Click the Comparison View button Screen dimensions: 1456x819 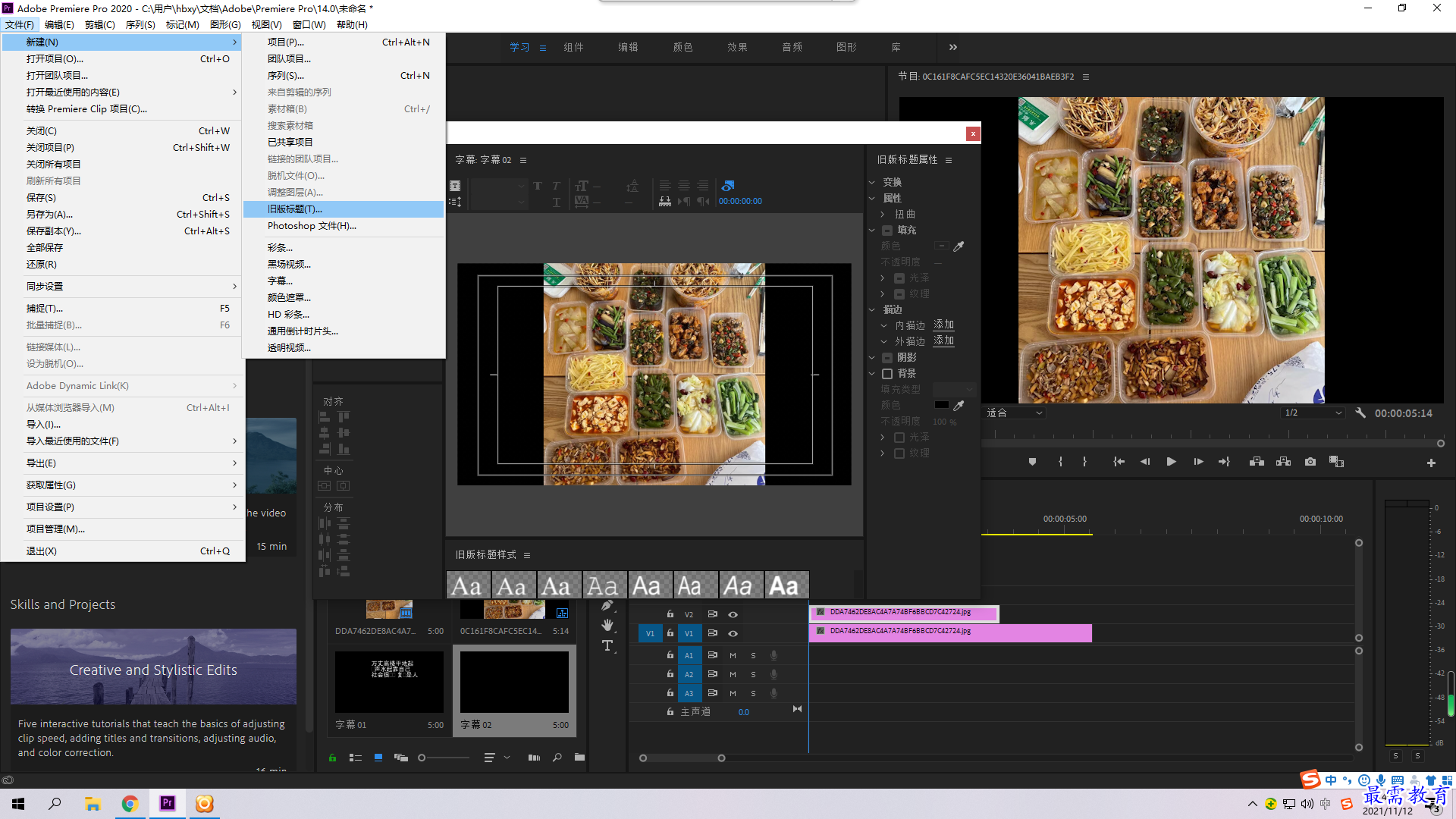[x=1336, y=462]
